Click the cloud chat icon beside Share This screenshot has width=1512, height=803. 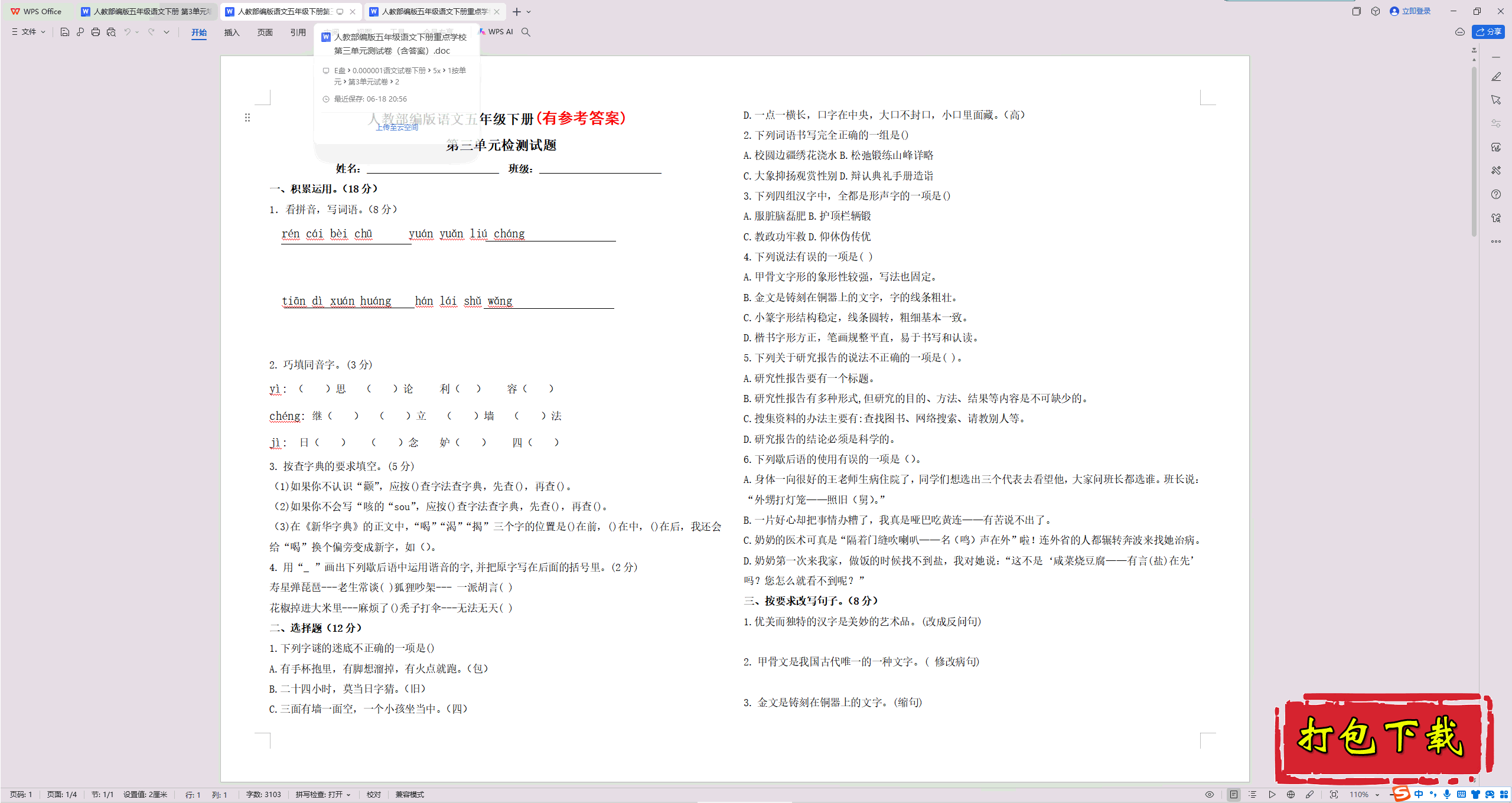[1460, 32]
